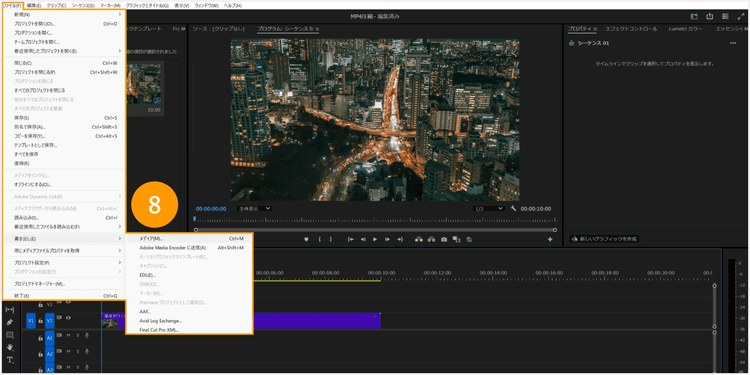Click the Play button in Program monitor
This screenshot has height=375, width=750.
click(375, 239)
